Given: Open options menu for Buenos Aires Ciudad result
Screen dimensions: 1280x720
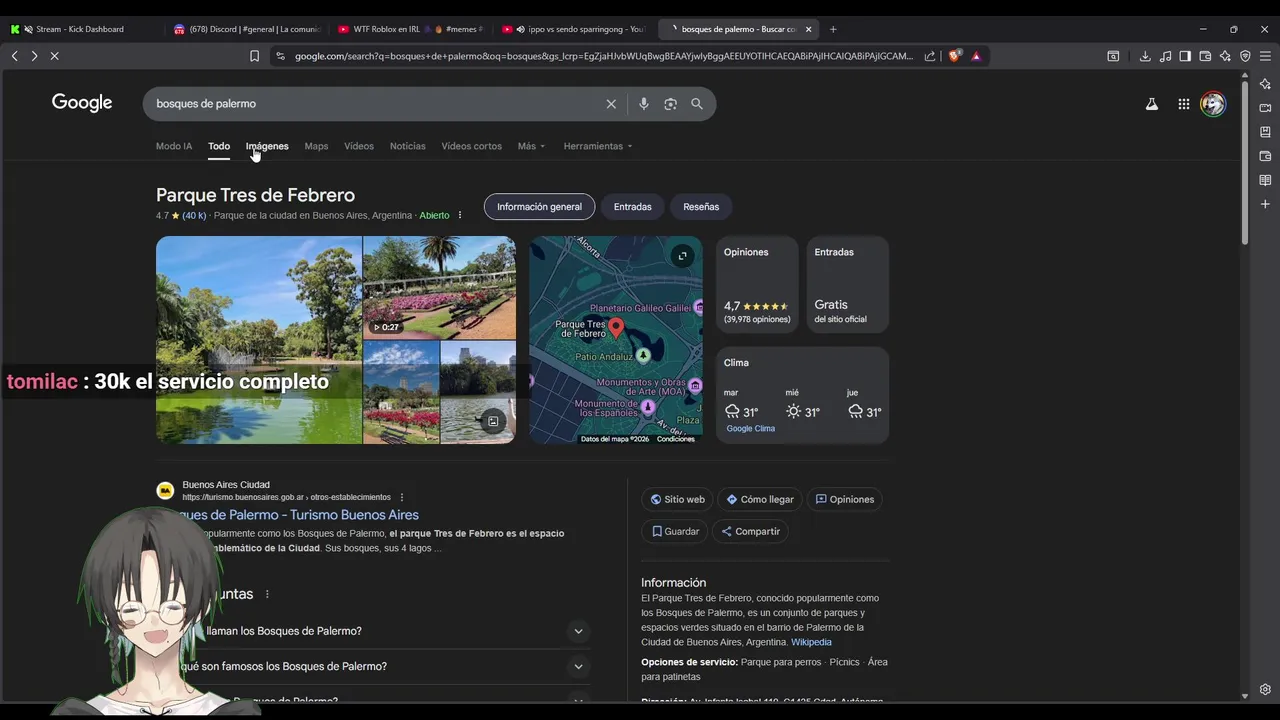Looking at the screenshot, I should [x=402, y=497].
